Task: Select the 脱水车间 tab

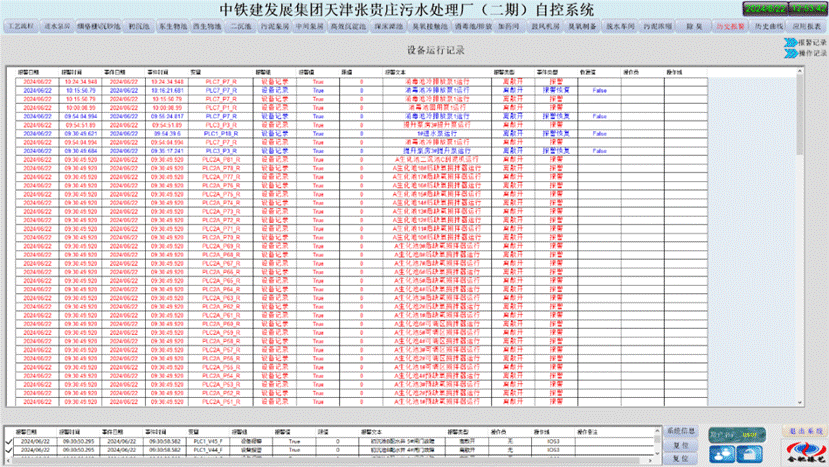Action: coord(620,26)
